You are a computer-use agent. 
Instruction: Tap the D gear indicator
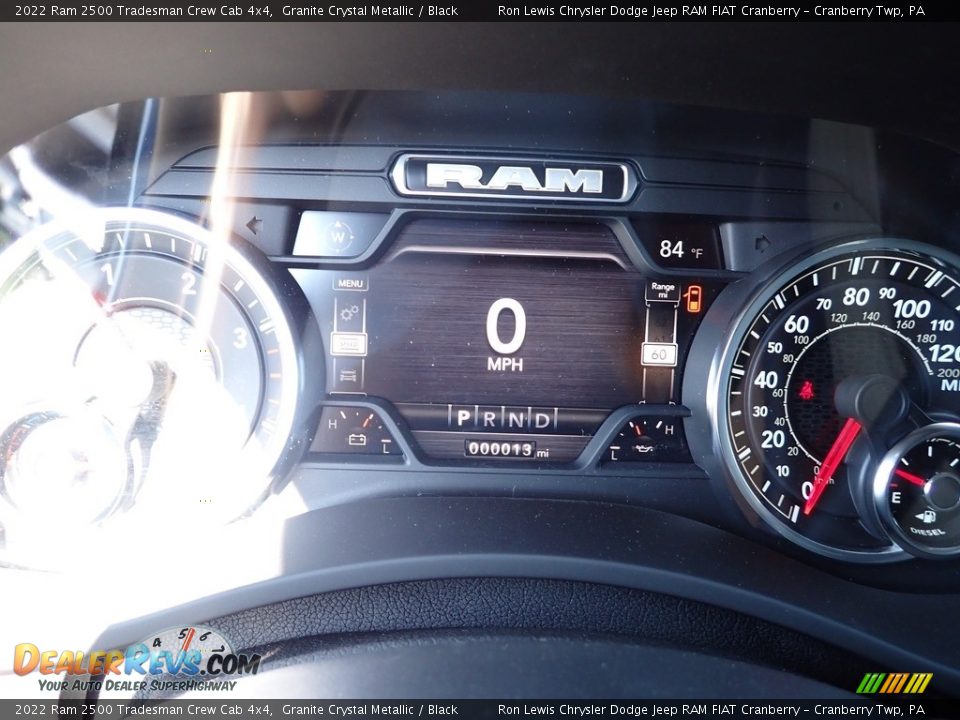point(542,420)
